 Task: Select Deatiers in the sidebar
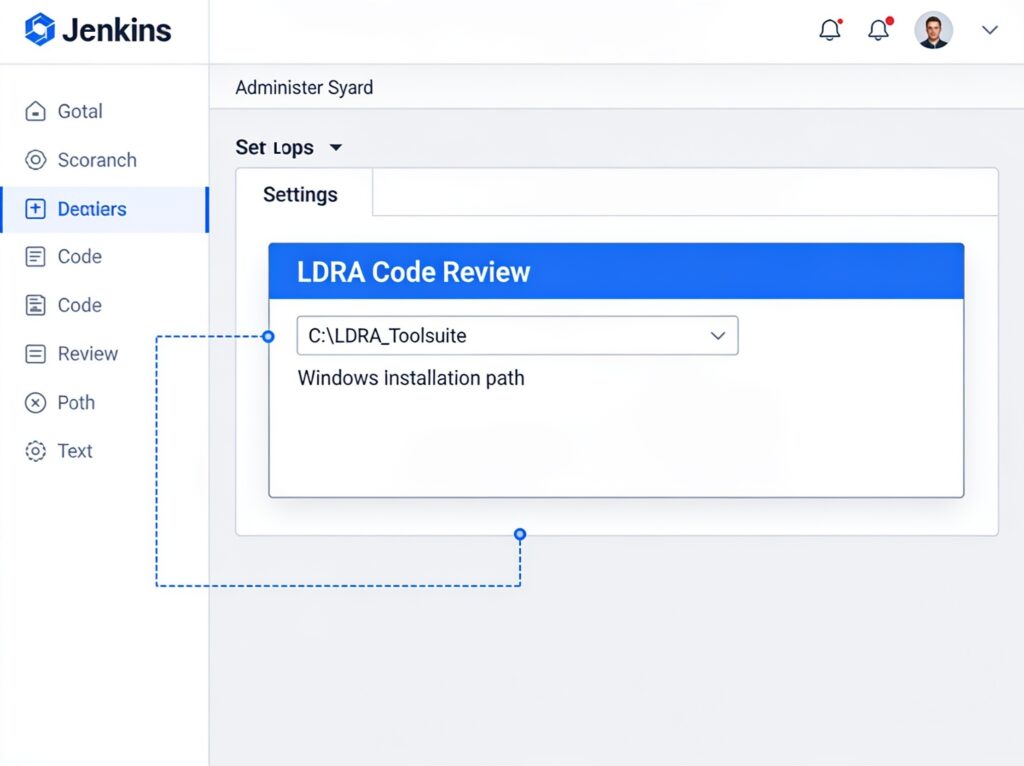(x=104, y=209)
